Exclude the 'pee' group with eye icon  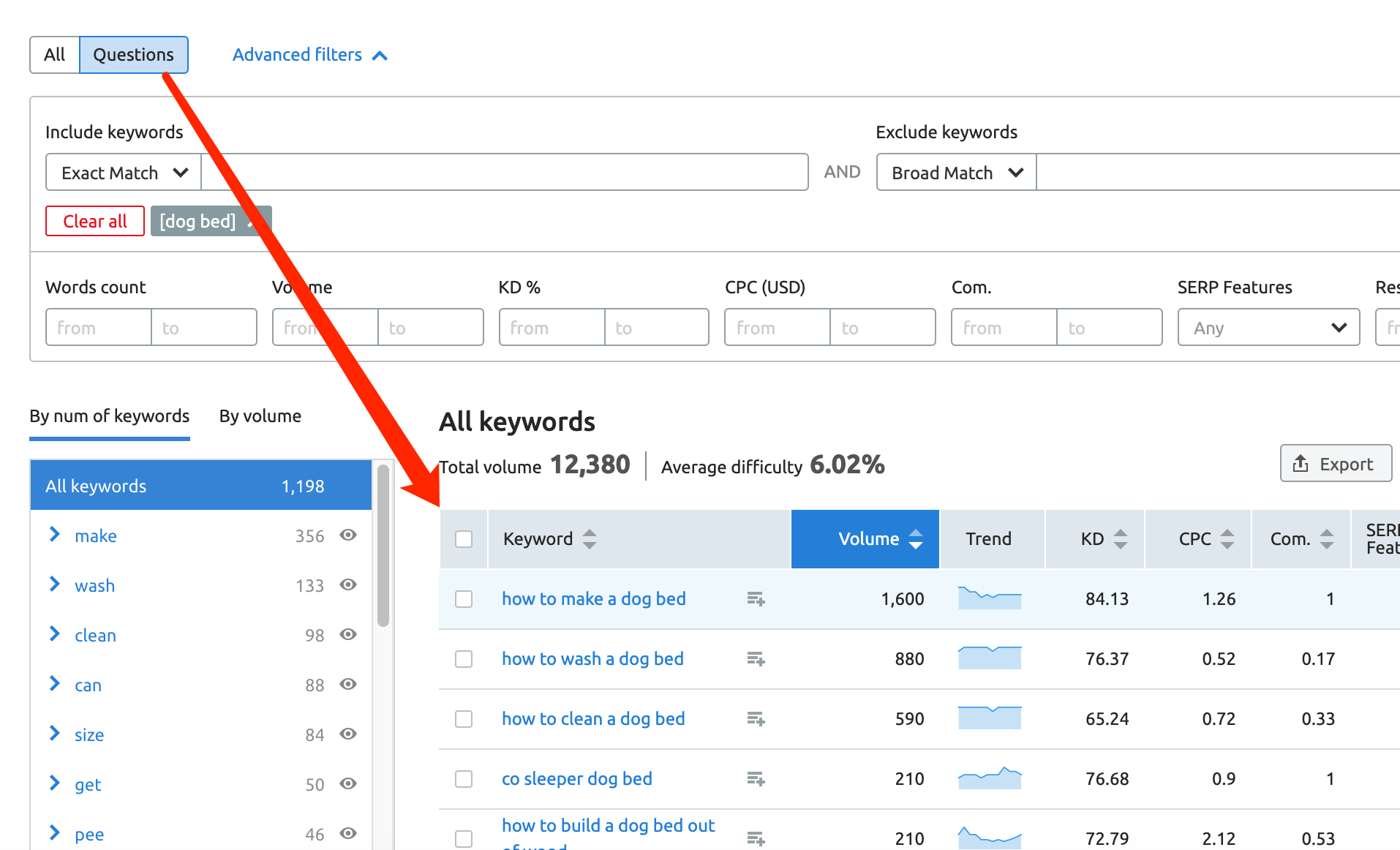[x=348, y=833]
